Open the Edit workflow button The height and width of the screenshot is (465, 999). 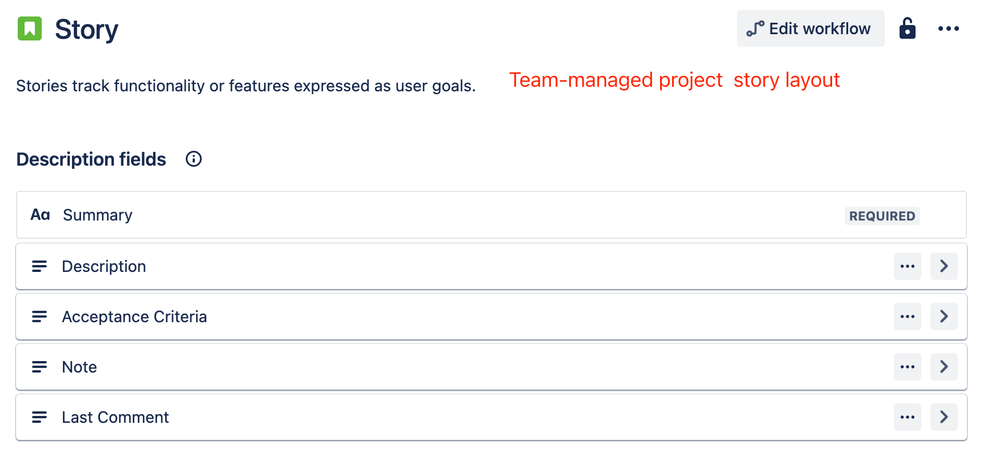click(810, 29)
